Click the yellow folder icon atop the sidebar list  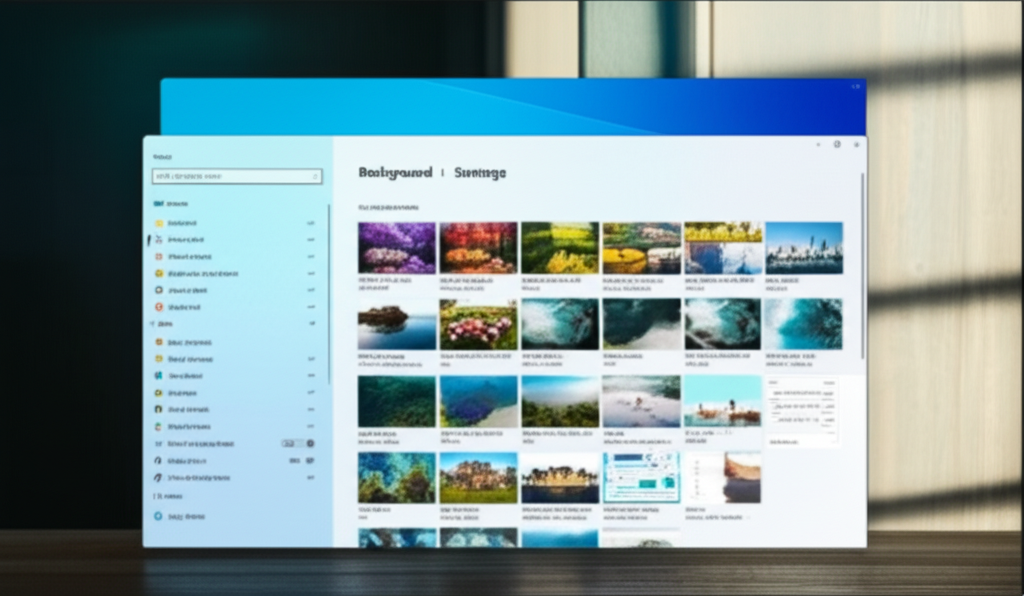point(159,223)
